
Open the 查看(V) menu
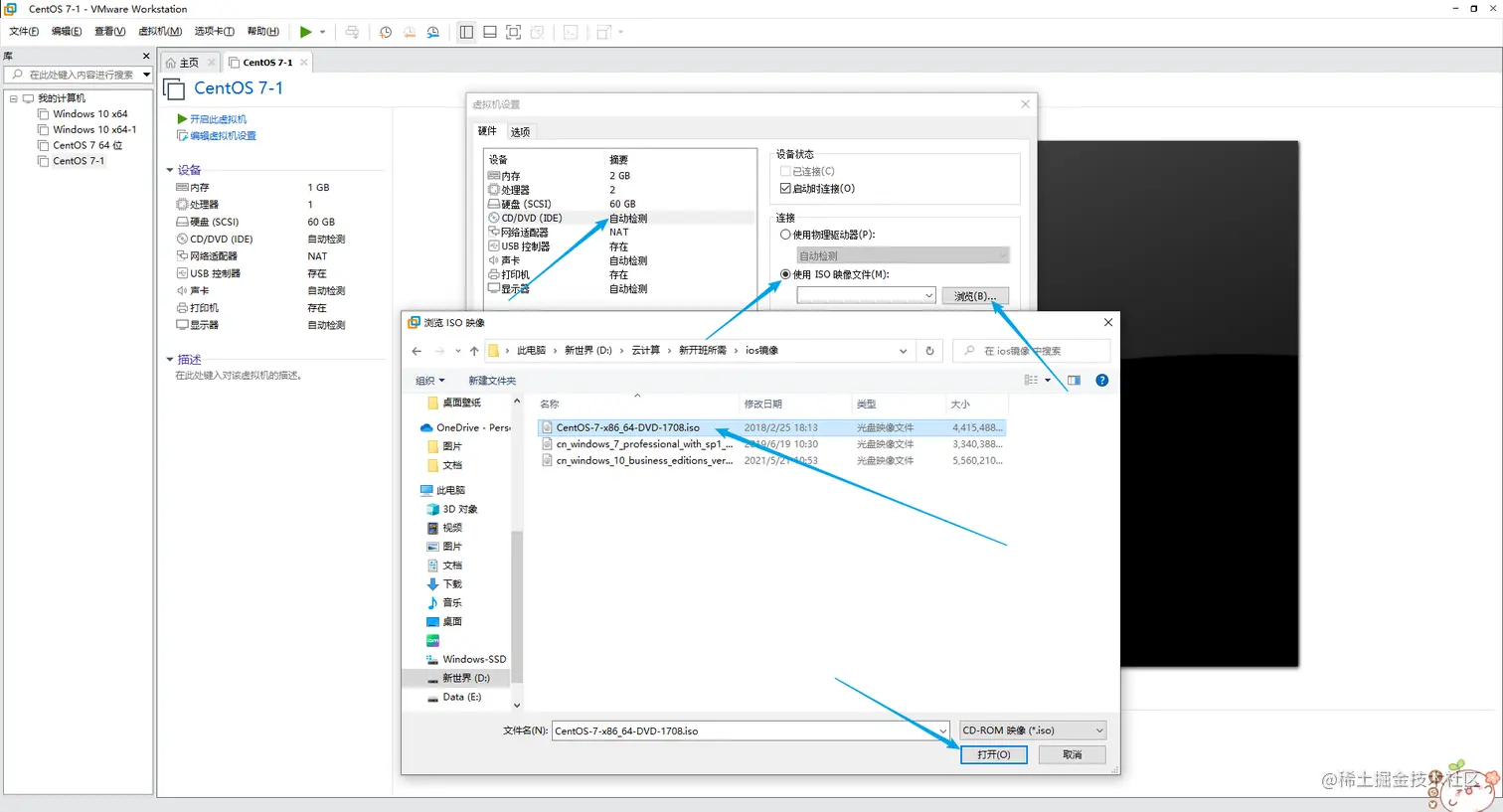[x=109, y=32]
